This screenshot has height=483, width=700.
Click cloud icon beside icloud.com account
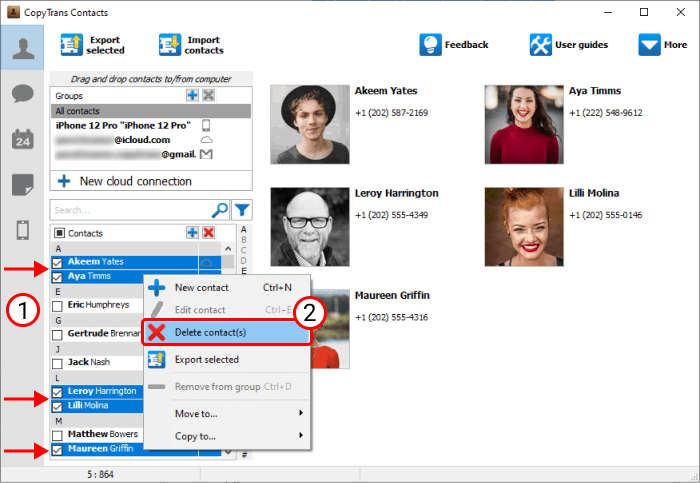point(206,140)
